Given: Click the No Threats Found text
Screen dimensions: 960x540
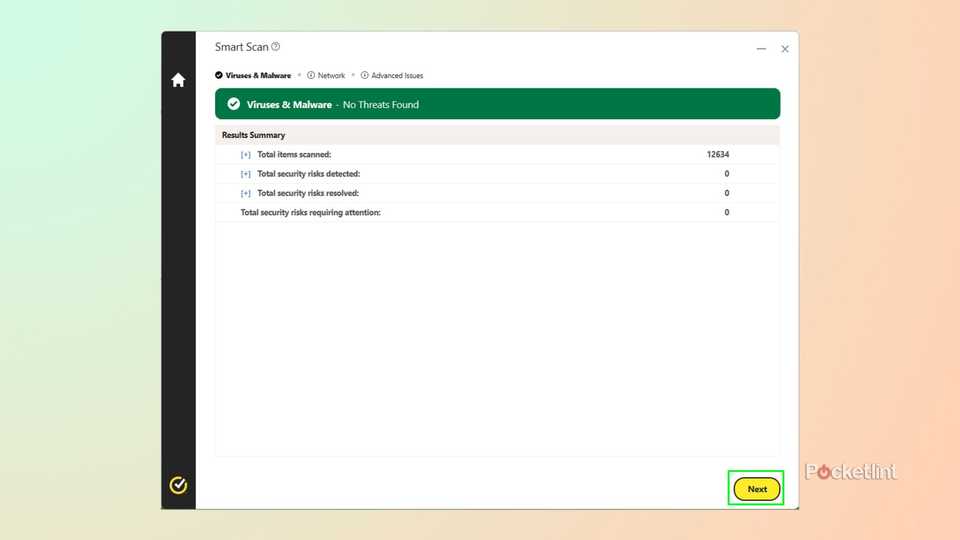Looking at the screenshot, I should (x=381, y=105).
